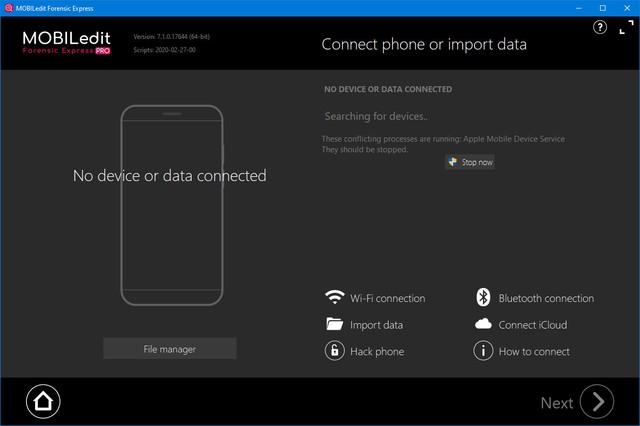Click the Bluetooth symbol icon
640x426 pixels.
coord(482,298)
